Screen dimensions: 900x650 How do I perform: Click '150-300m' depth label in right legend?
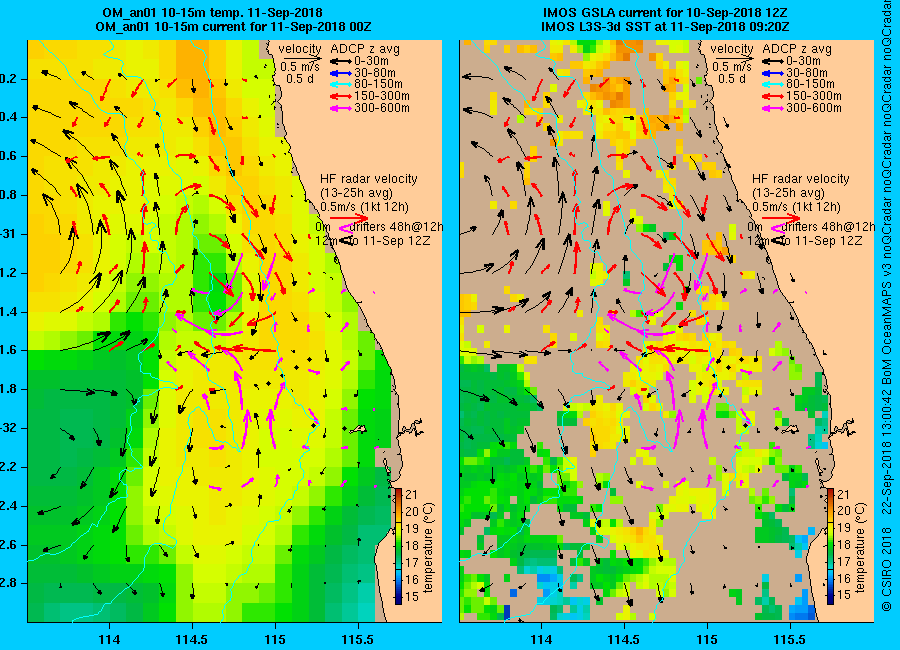[x=814, y=96]
